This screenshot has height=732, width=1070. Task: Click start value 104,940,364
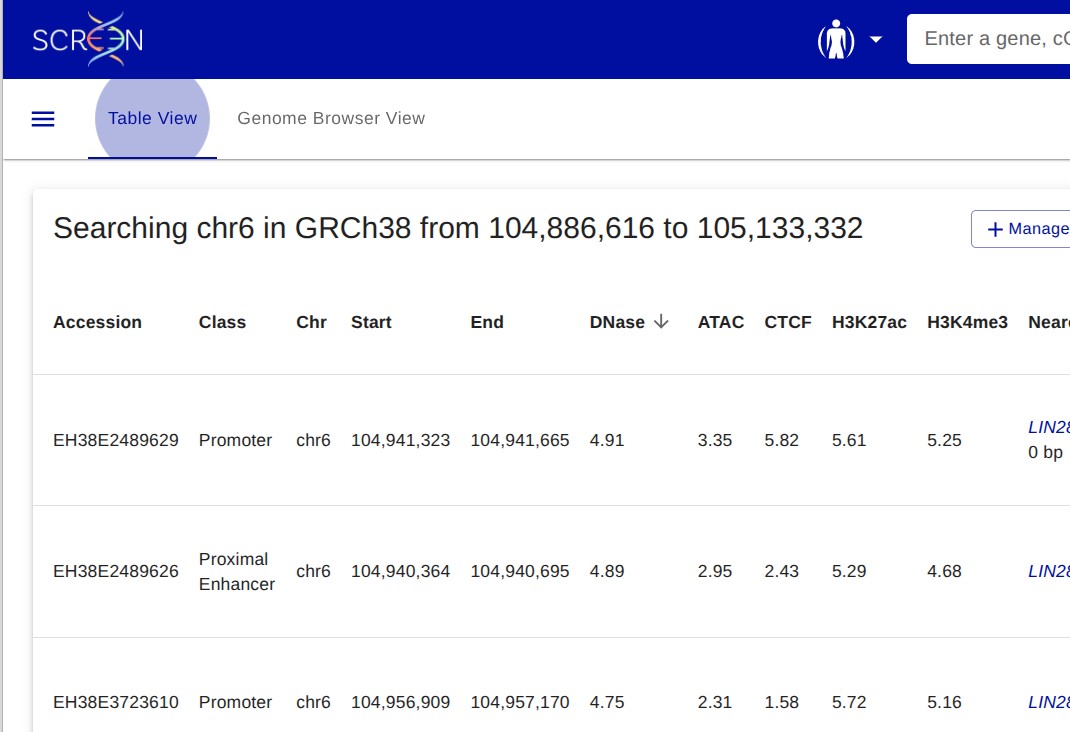pyautogui.click(x=401, y=571)
